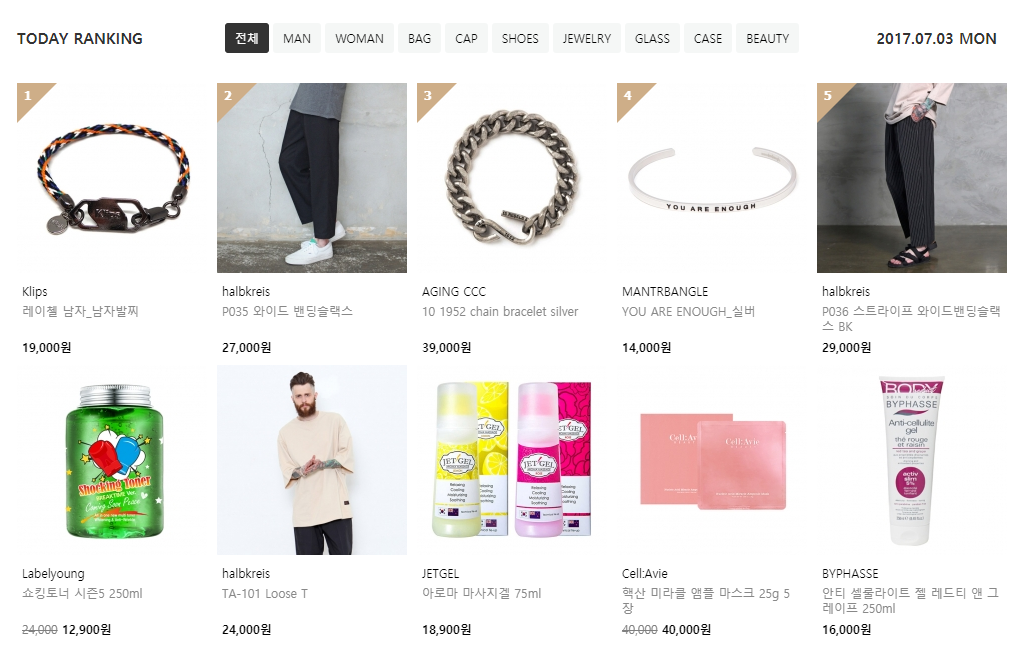Open the YOU ARE ENOUGH bangle image
1013x658 pixels.
point(712,178)
